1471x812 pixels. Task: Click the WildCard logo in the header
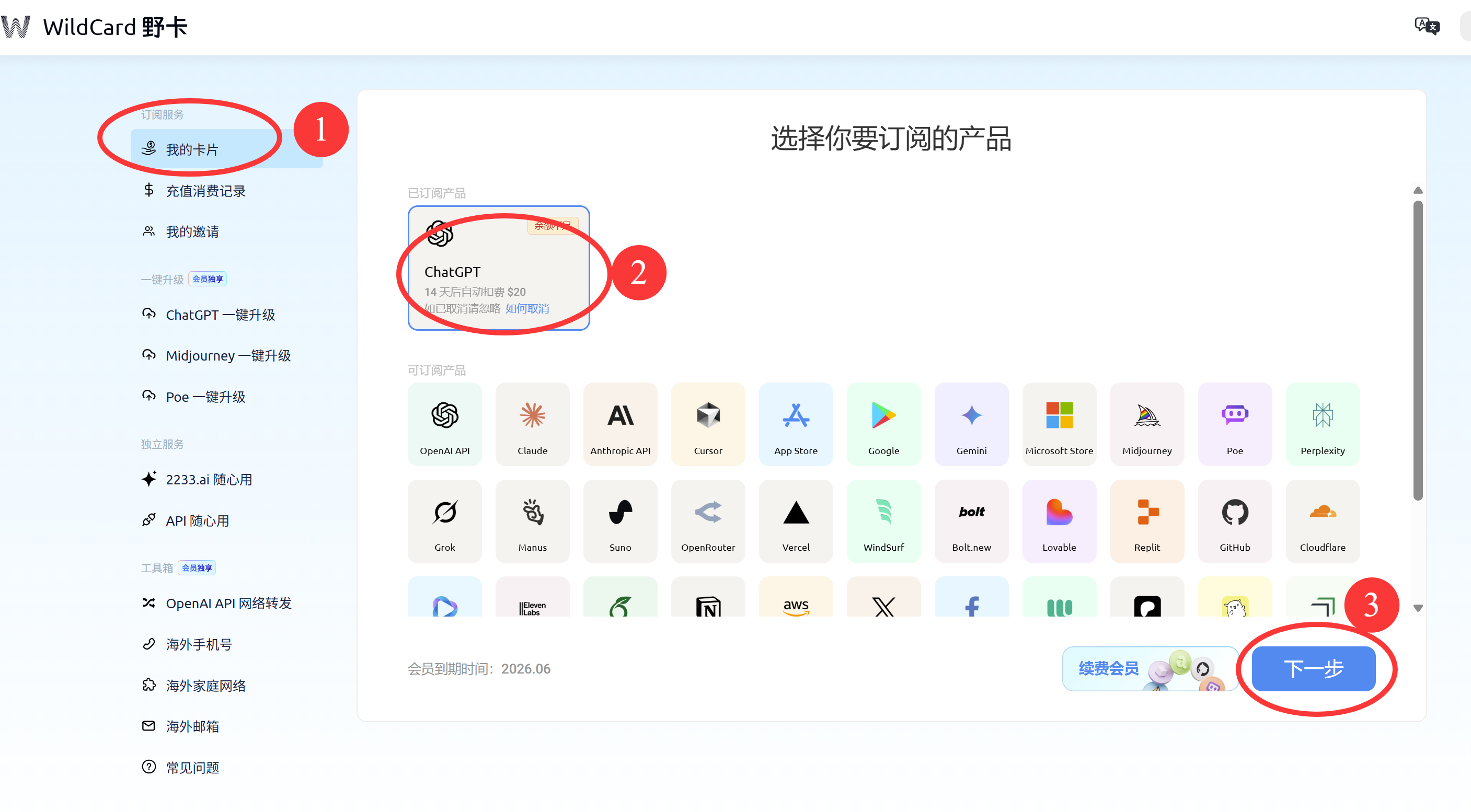94,27
